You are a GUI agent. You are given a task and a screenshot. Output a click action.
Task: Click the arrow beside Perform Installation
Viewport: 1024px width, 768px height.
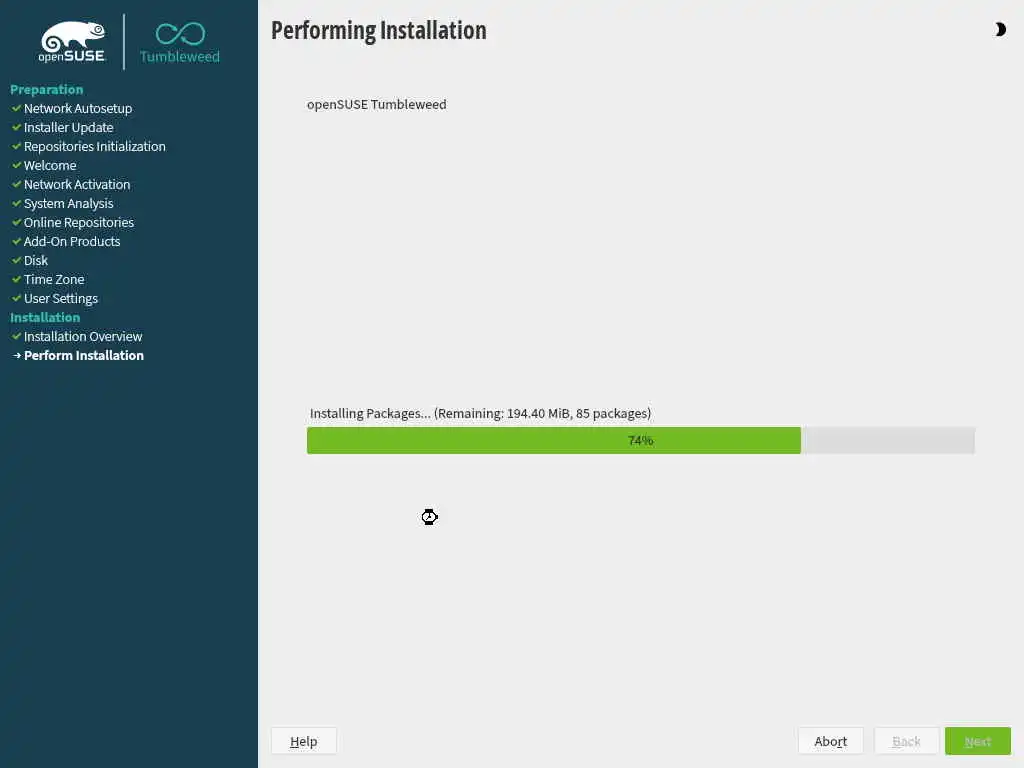[x=17, y=356]
